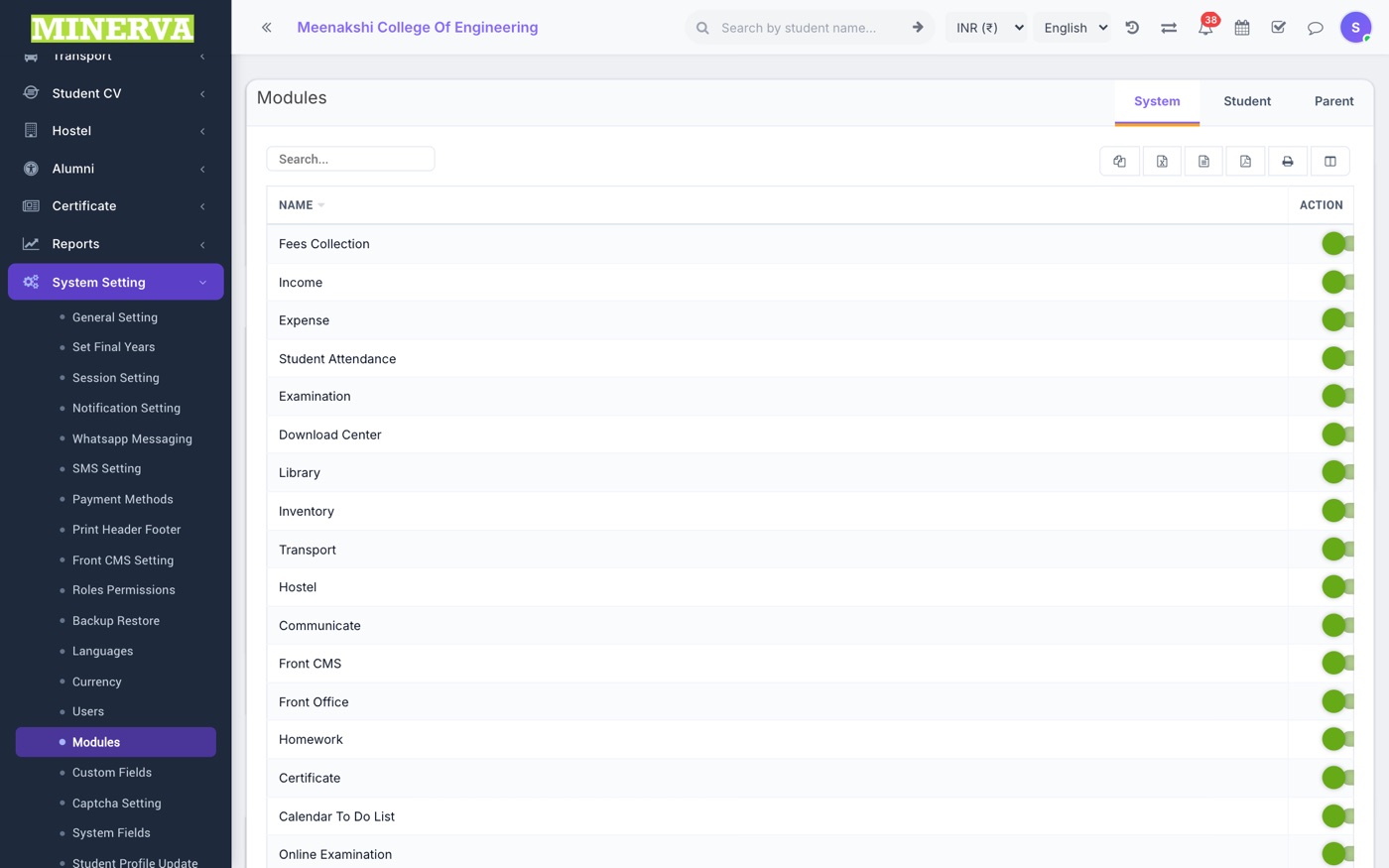Open the calendar icon in header
1389x868 pixels.
pyautogui.click(x=1242, y=28)
